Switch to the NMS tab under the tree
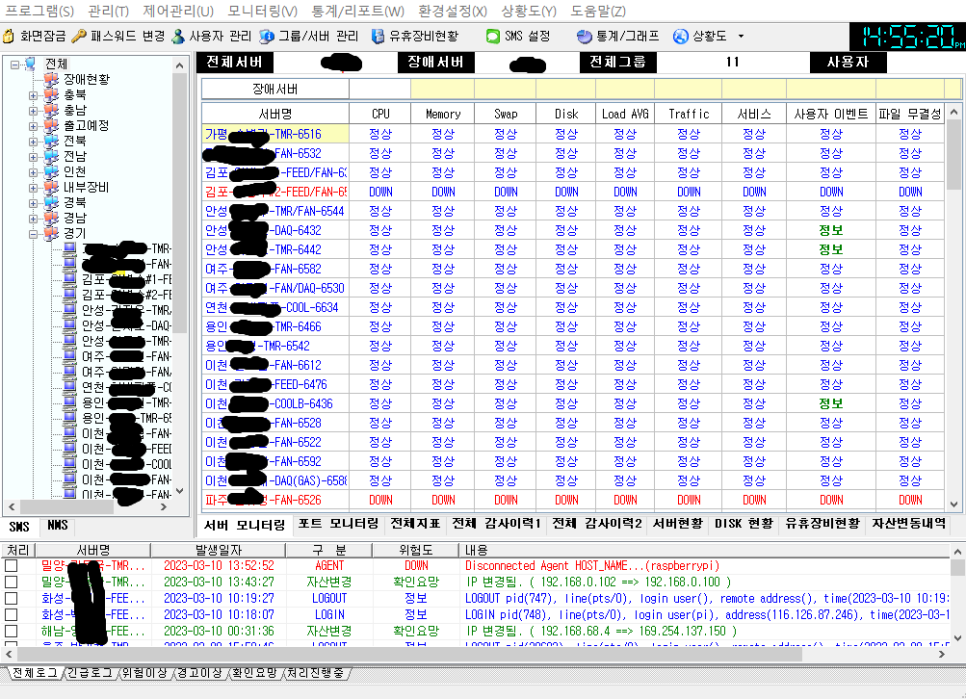This screenshot has width=966, height=699. click(57, 525)
